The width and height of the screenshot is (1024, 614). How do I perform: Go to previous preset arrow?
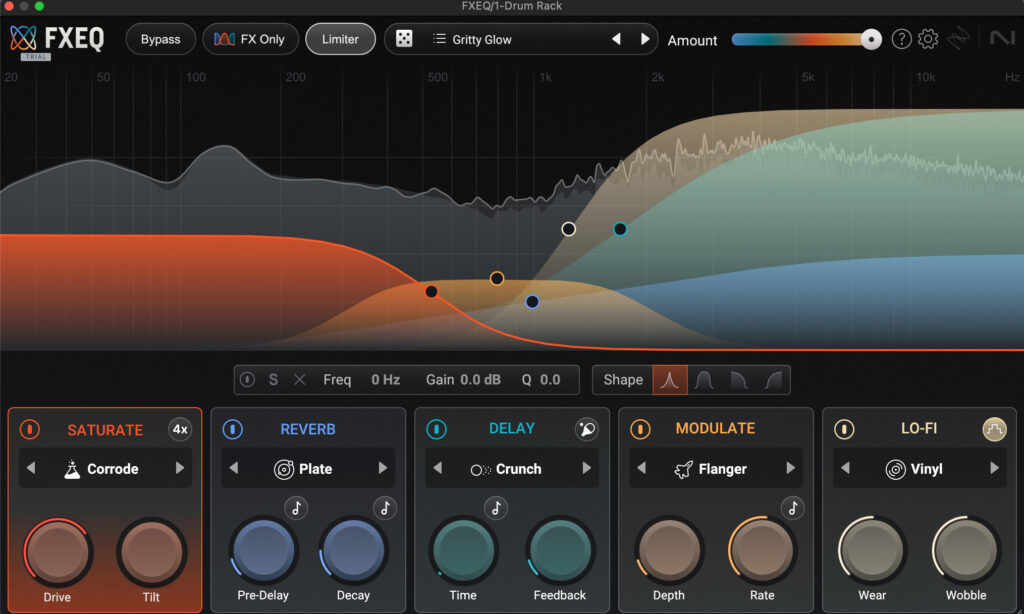(616, 39)
